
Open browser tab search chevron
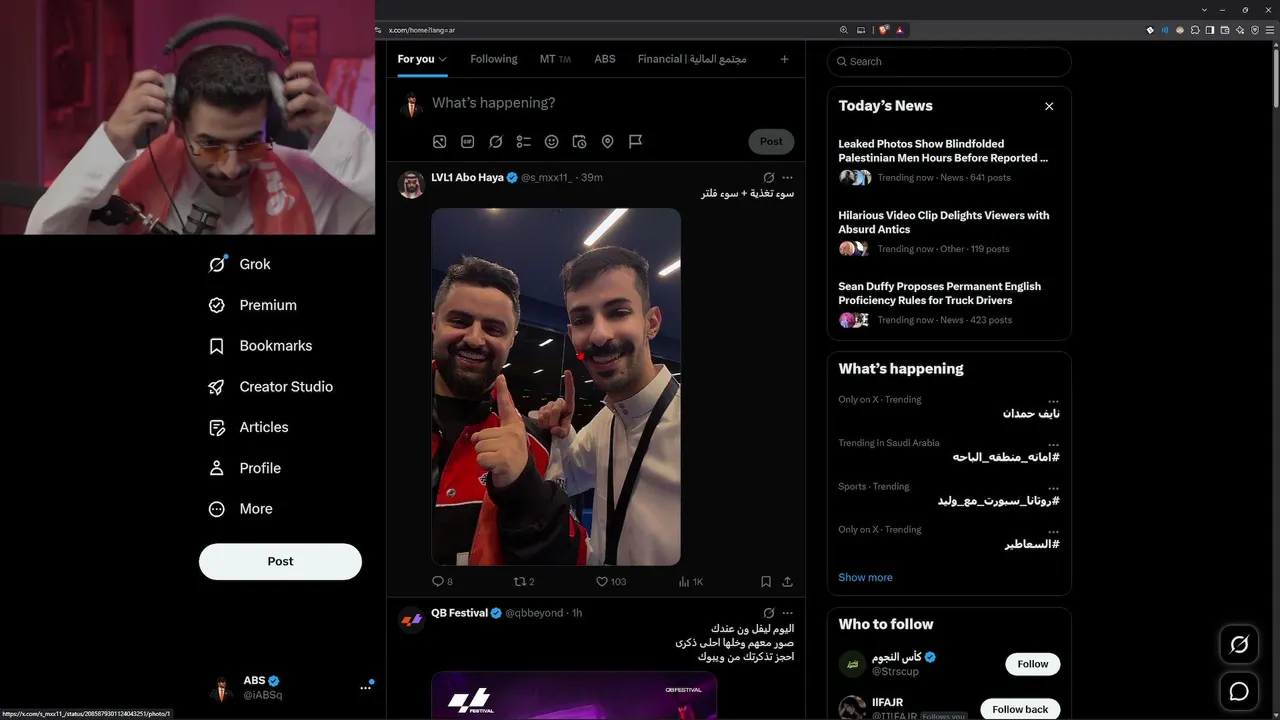click(x=1205, y=10)
